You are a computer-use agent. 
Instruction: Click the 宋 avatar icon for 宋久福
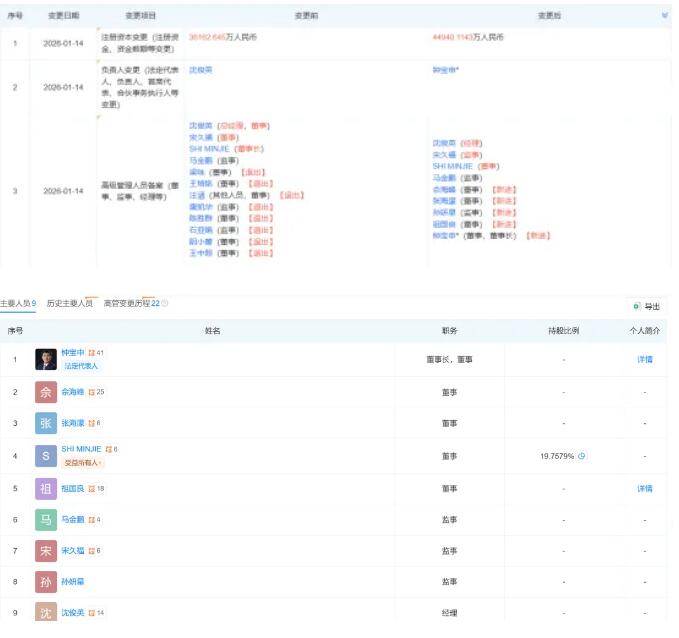tap(46, 552)
